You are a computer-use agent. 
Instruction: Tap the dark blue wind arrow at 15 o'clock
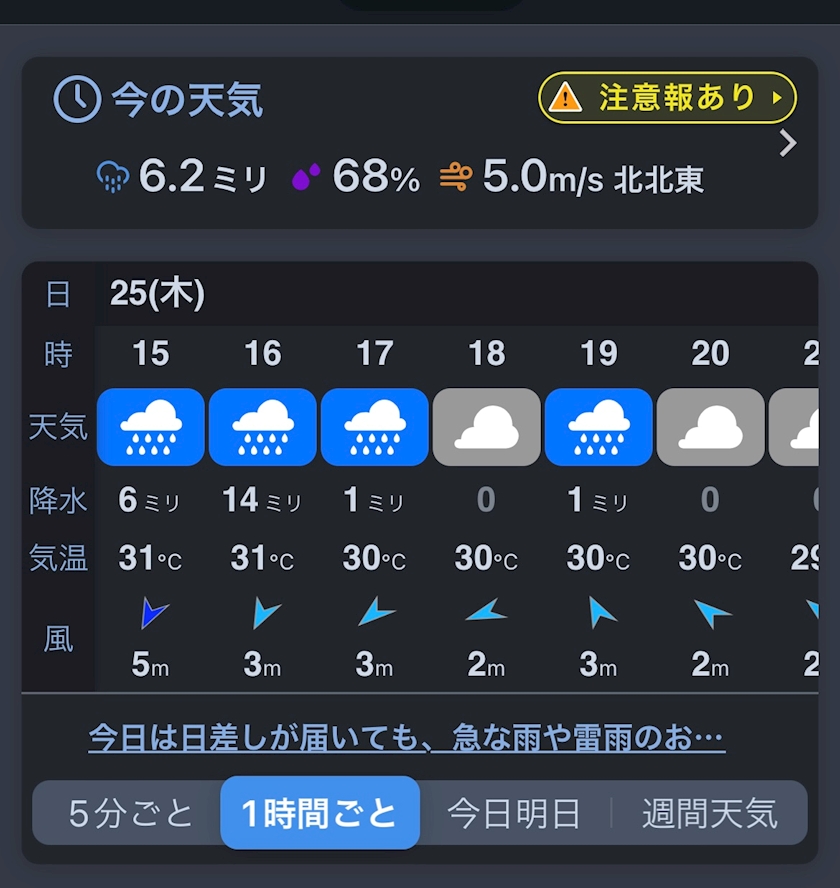click(x=153, y=612)
